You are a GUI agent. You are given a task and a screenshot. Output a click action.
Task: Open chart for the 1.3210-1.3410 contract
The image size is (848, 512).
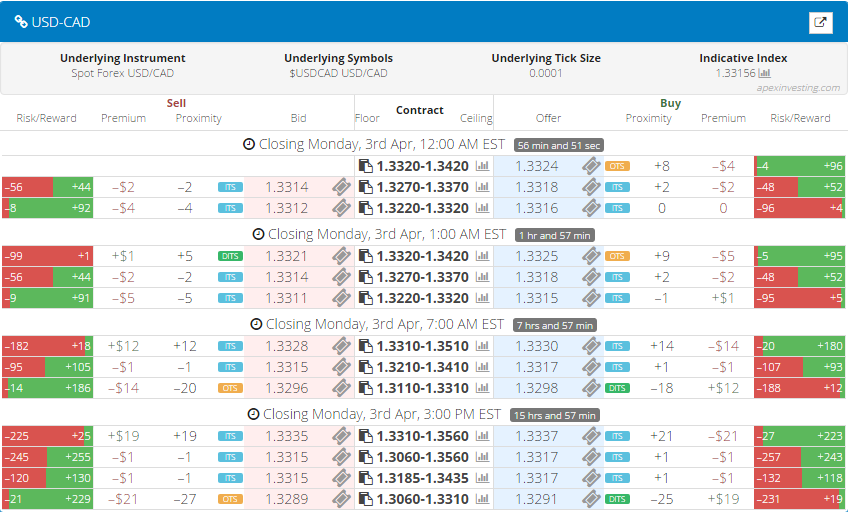482,367
